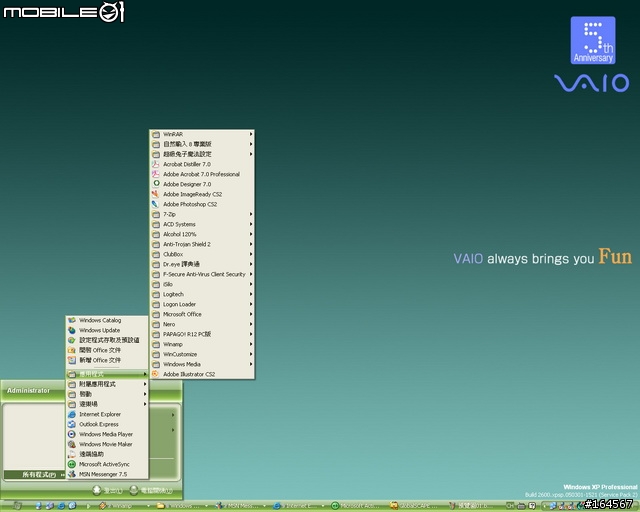
Task: Expand 超級兔子魔法設定 folder
Action: (x=202, y=154)
